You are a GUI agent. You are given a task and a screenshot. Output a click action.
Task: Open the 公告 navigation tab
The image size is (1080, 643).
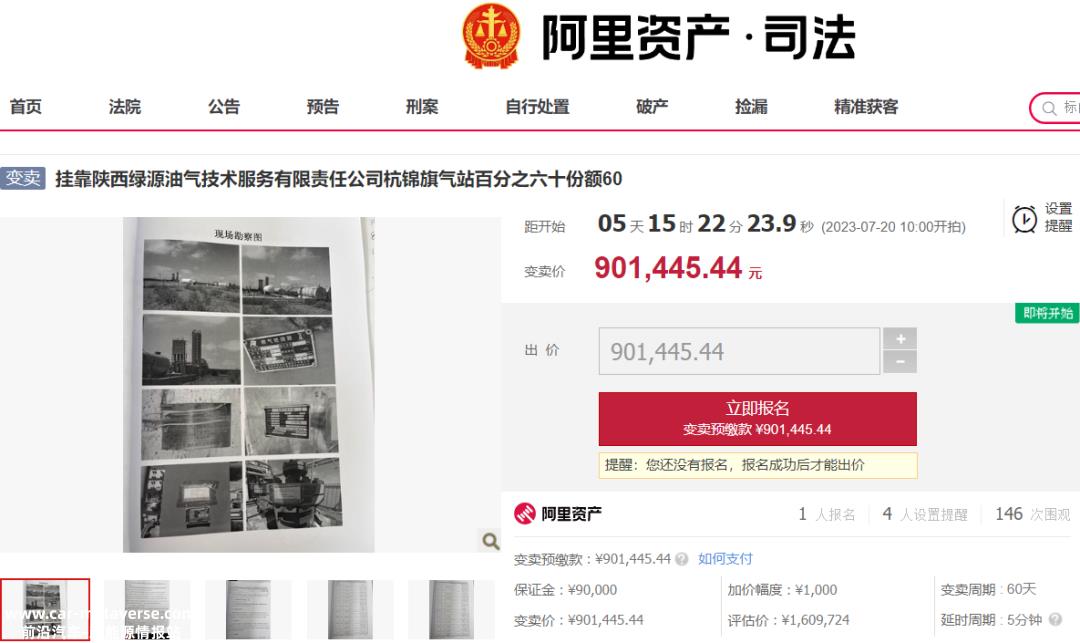coord(224,107)
